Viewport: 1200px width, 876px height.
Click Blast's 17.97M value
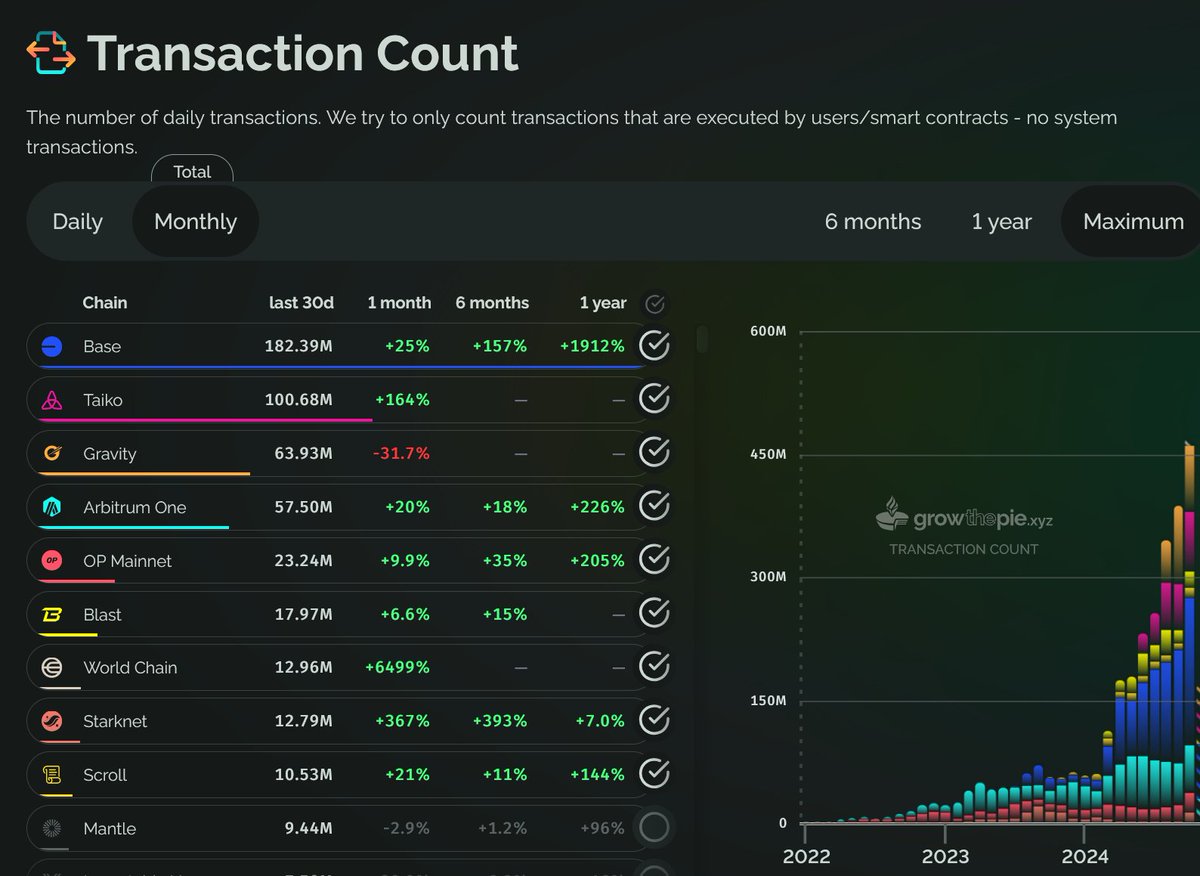pos(304,614)
